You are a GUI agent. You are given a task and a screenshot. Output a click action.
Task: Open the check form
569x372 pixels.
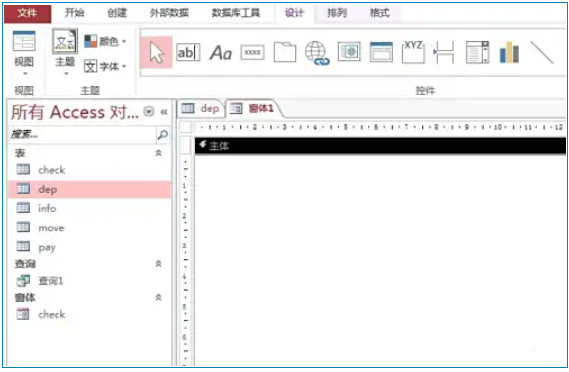pyautogui.click(x=90, y=314)
